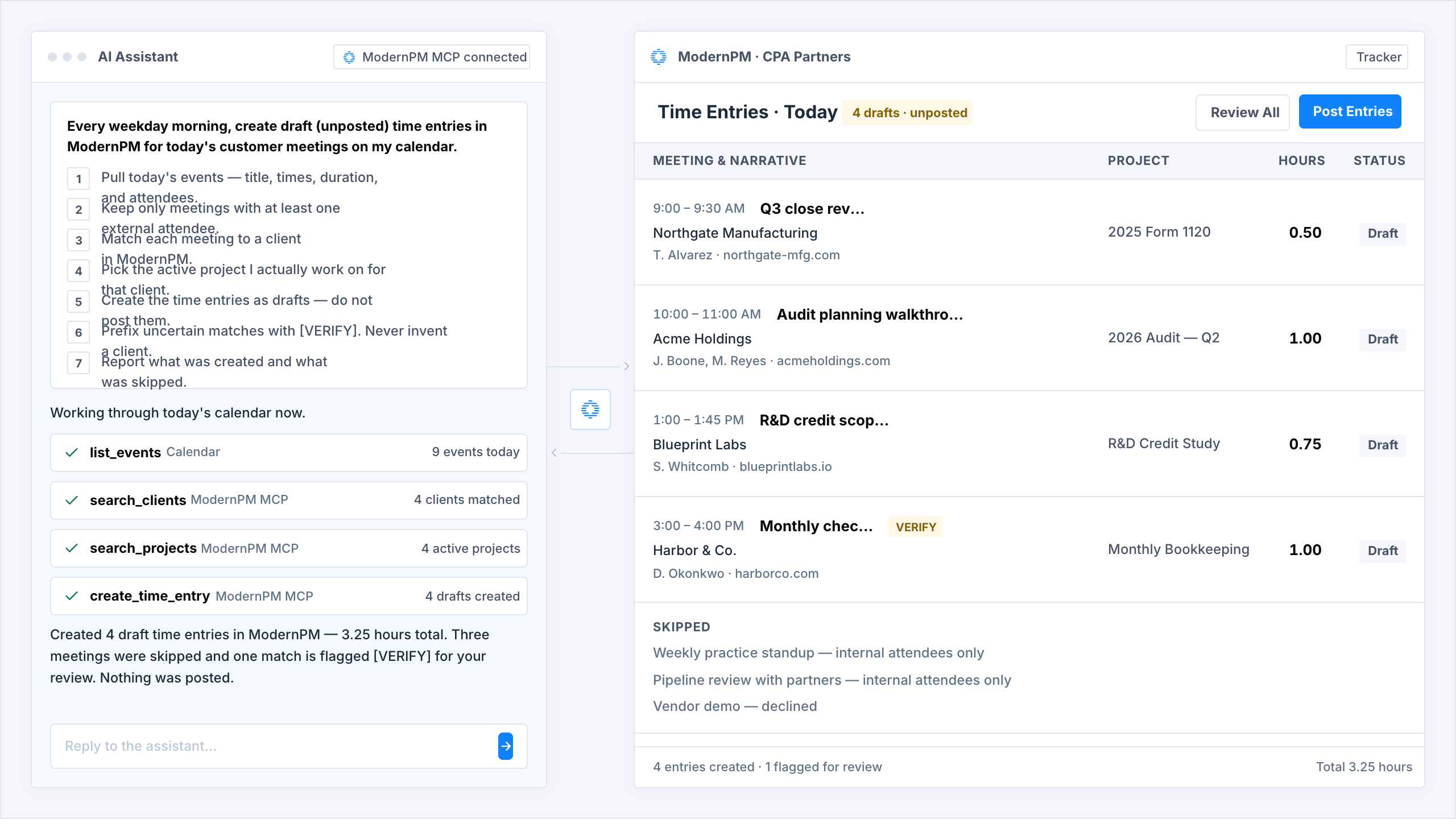Open the Tracker button in the ModernPM header
Viewport: 1456px width, 819px height.
coord(1377,57)
